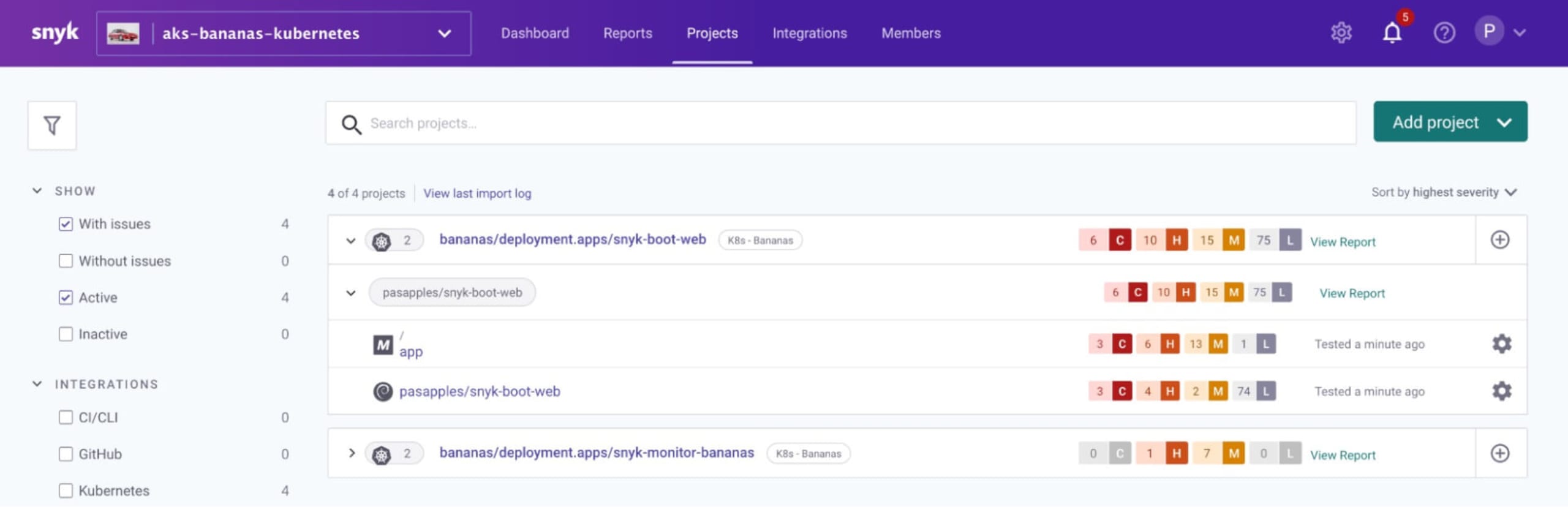Check the GitHub integration filter
Viewport: 1568px width, 507px height.
tap(66, 454)
